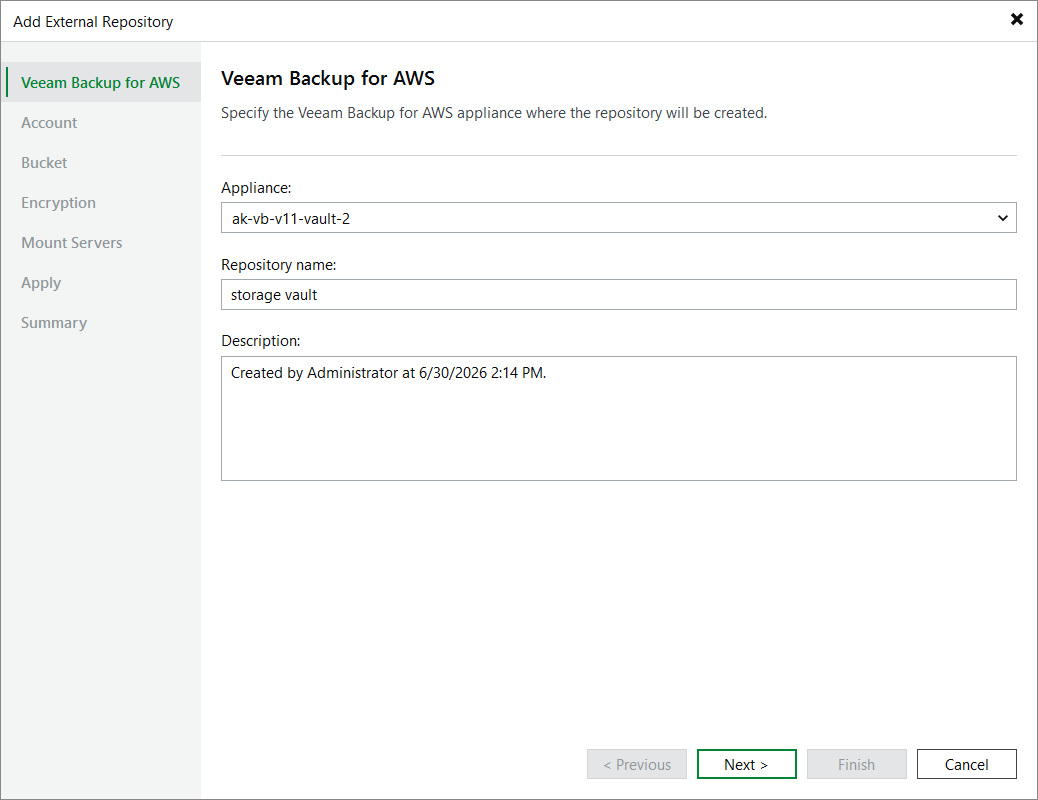
Task: Select the Encryption wizard step
Action: (x=58, y=203)
